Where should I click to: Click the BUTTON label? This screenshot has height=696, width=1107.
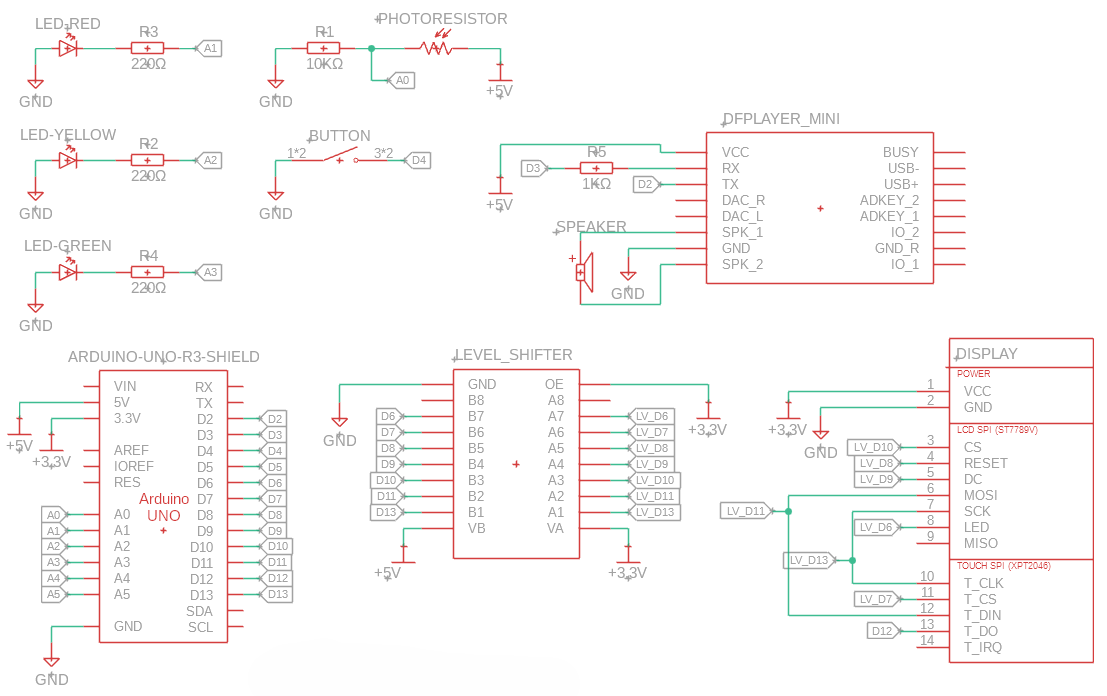click(x=339, y=136)
